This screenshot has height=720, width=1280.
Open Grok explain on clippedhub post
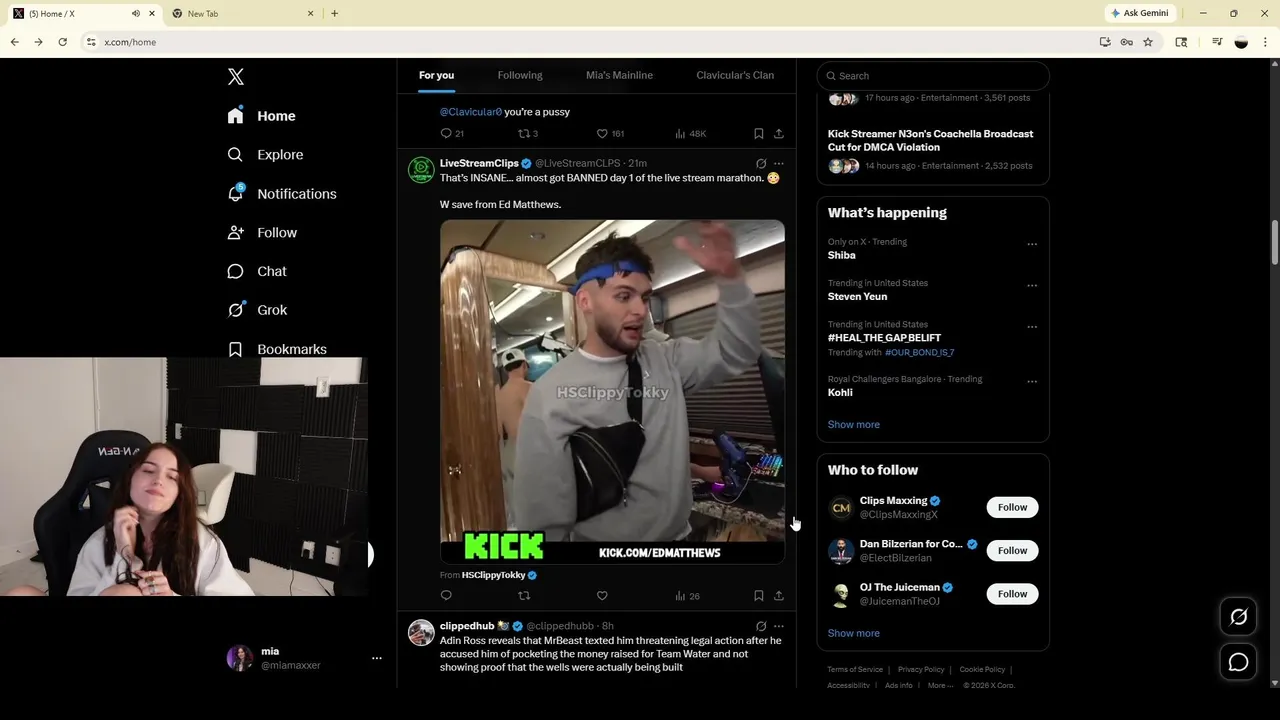point(761,626)
